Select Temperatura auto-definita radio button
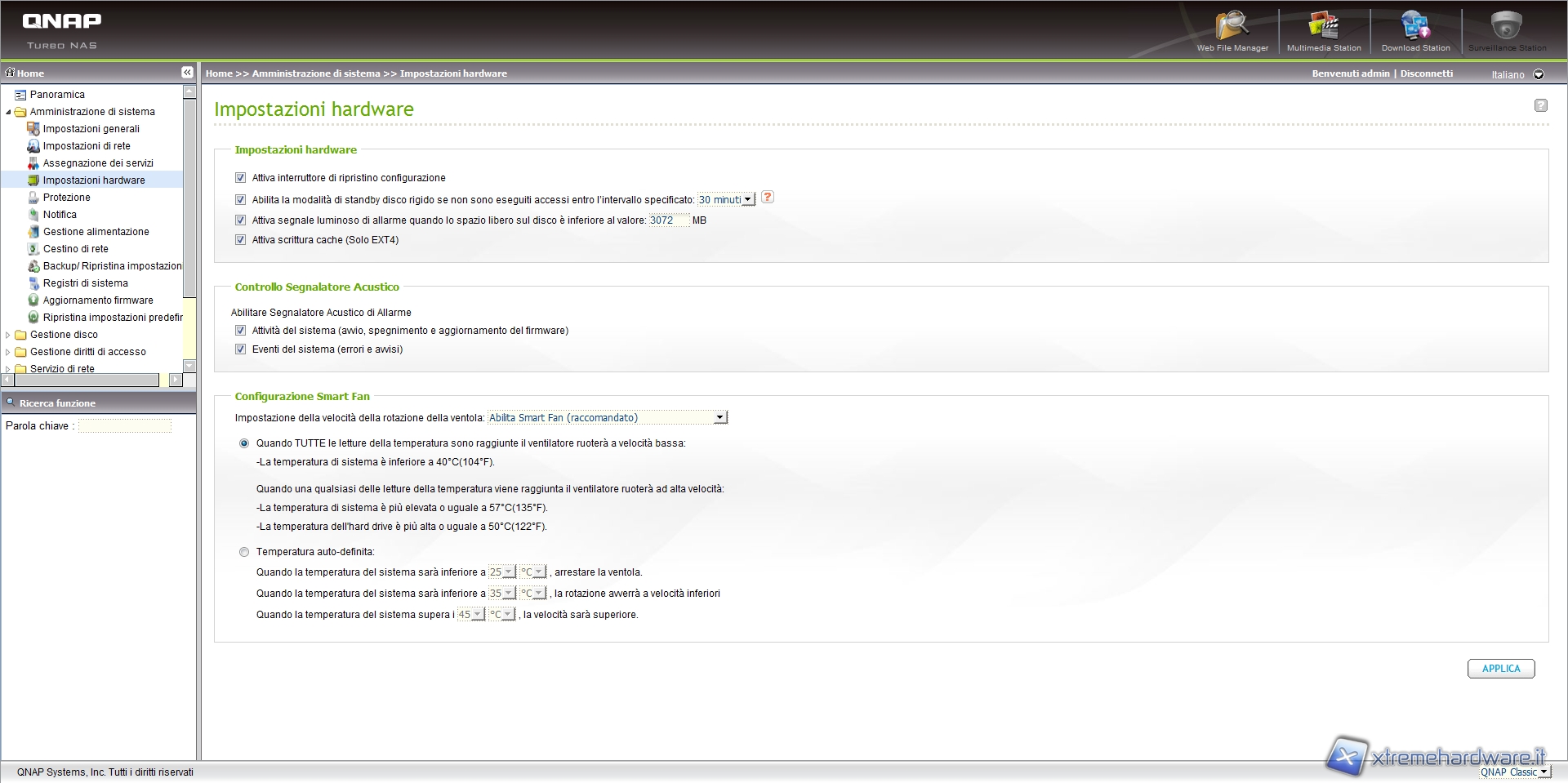 pos(244,553)
